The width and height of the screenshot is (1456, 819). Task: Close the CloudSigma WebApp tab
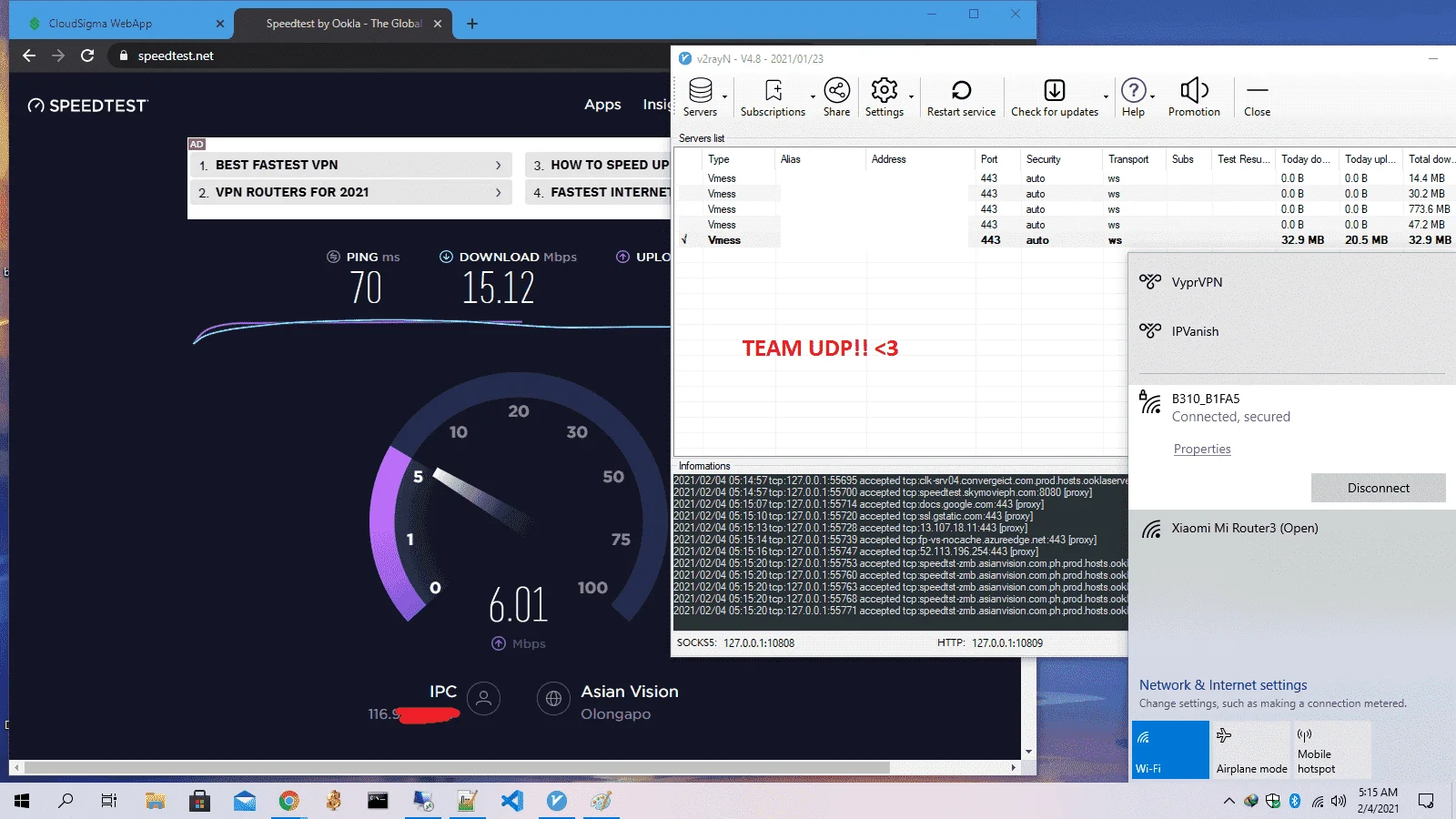click(220, 24)
